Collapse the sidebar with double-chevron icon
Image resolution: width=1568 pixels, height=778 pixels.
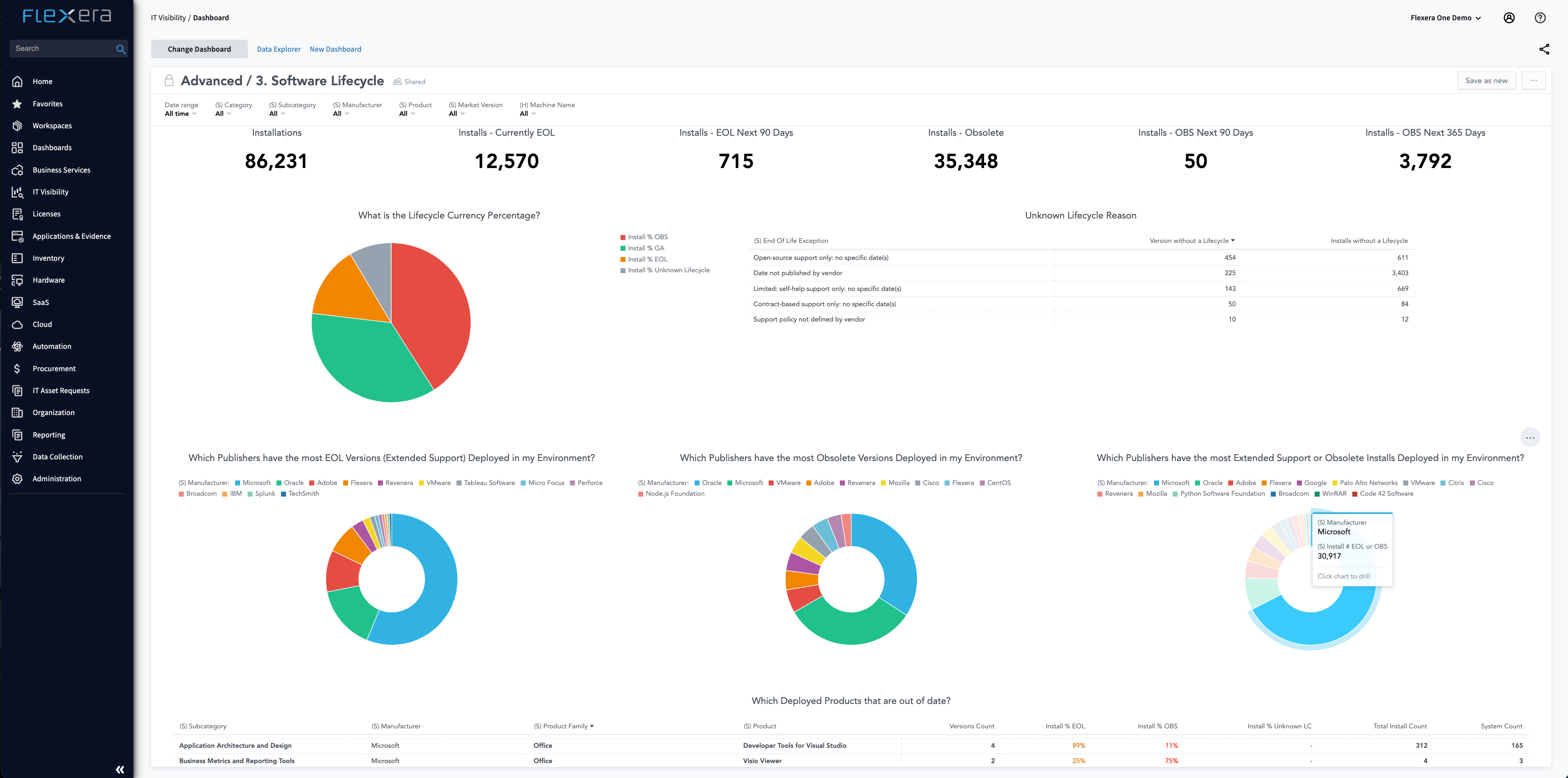tap(120, 769)
